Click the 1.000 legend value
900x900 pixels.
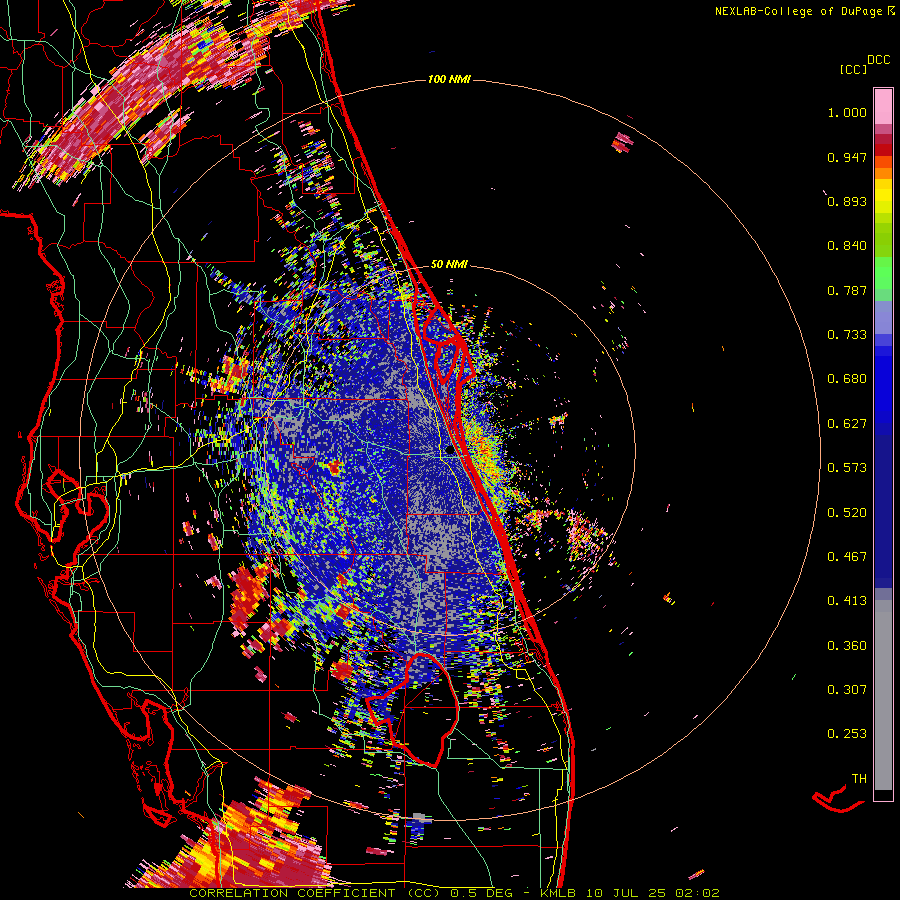tap(847, 112)
